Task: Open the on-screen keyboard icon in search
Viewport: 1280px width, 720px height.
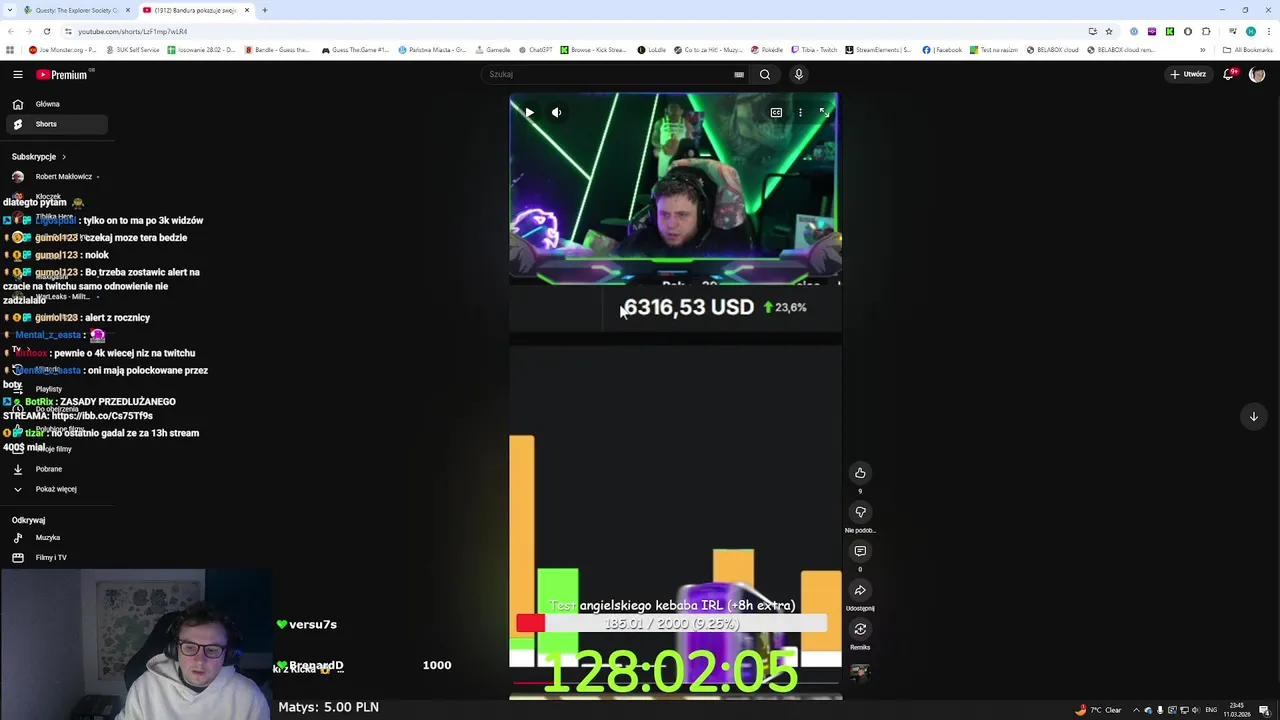Action: pos(739,74)
